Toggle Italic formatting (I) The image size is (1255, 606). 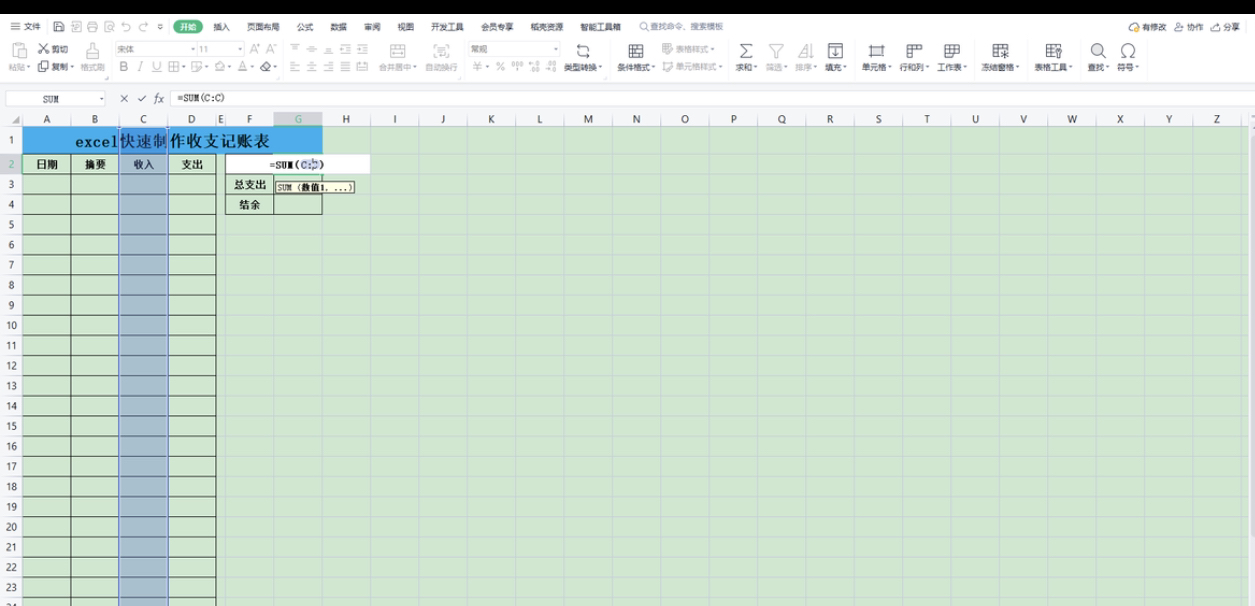[140, 67]
